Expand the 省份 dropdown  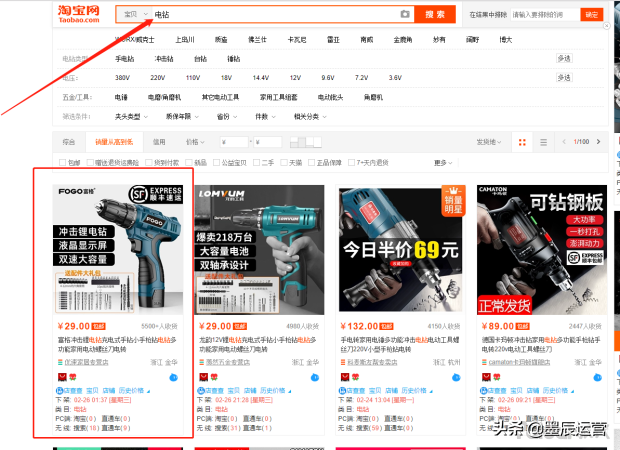[227, 117]
